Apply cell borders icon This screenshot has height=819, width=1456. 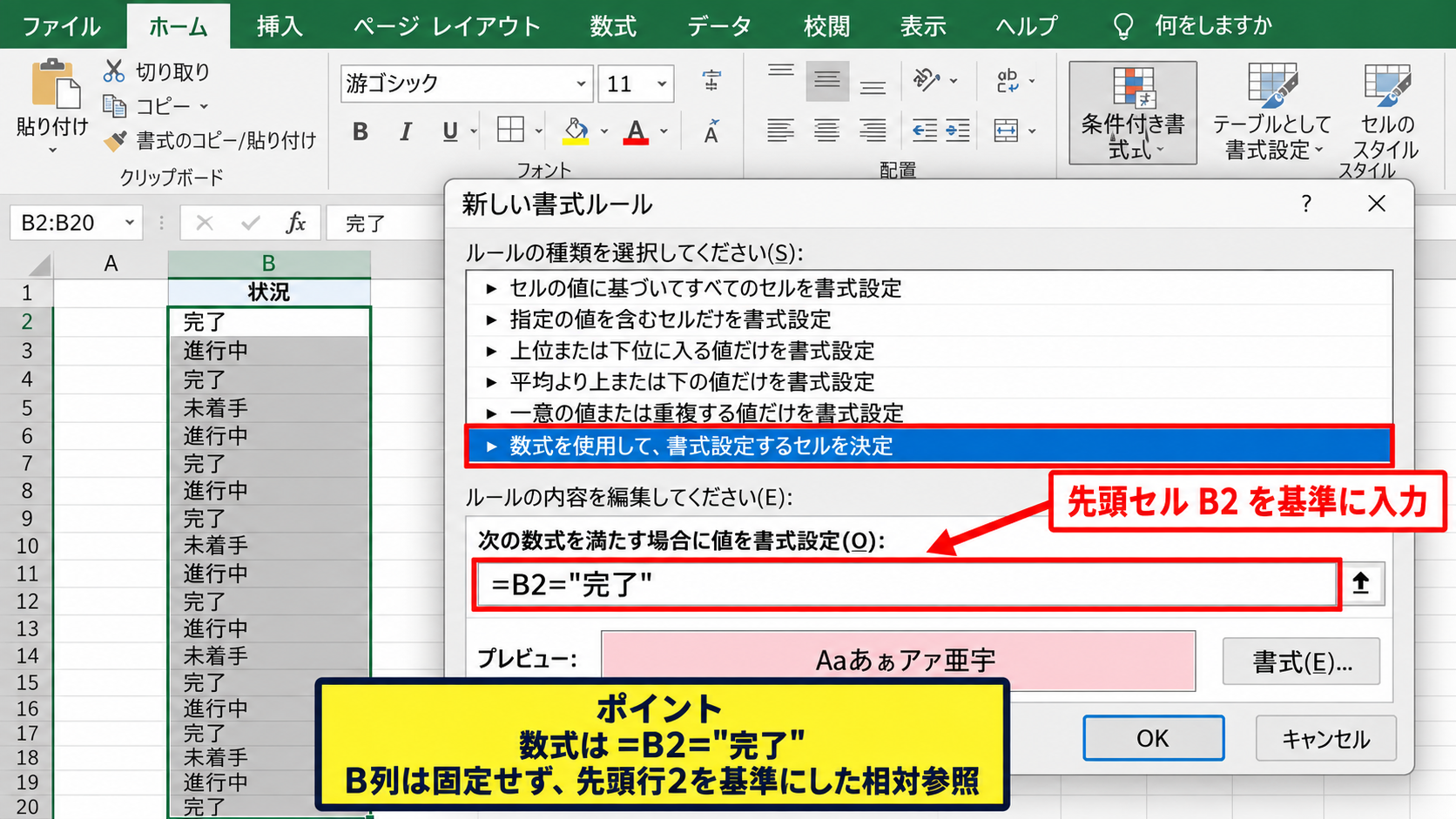[x=510, y=131]
